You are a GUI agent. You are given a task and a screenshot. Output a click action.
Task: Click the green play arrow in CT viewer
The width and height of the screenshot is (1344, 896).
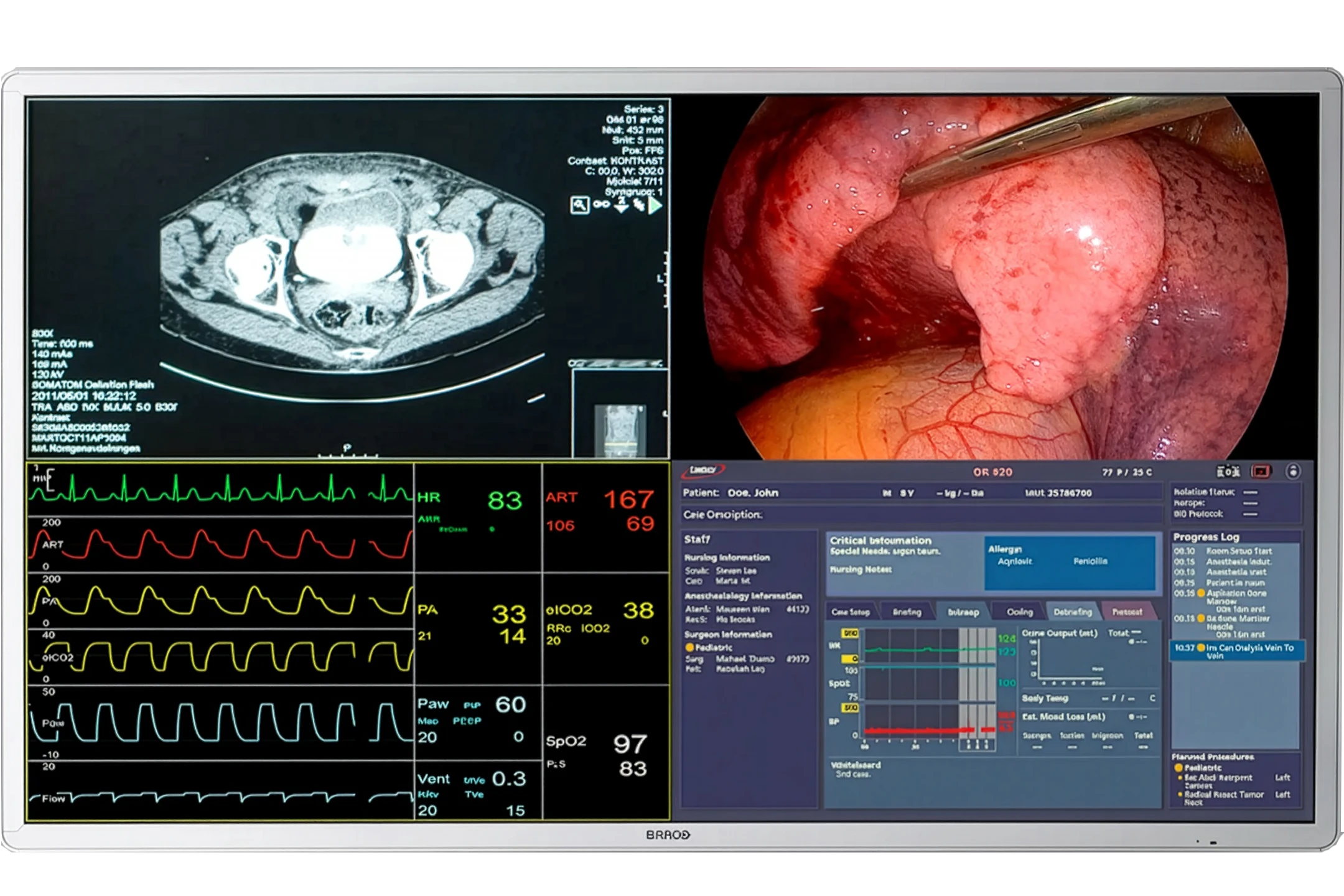point(655,205)
